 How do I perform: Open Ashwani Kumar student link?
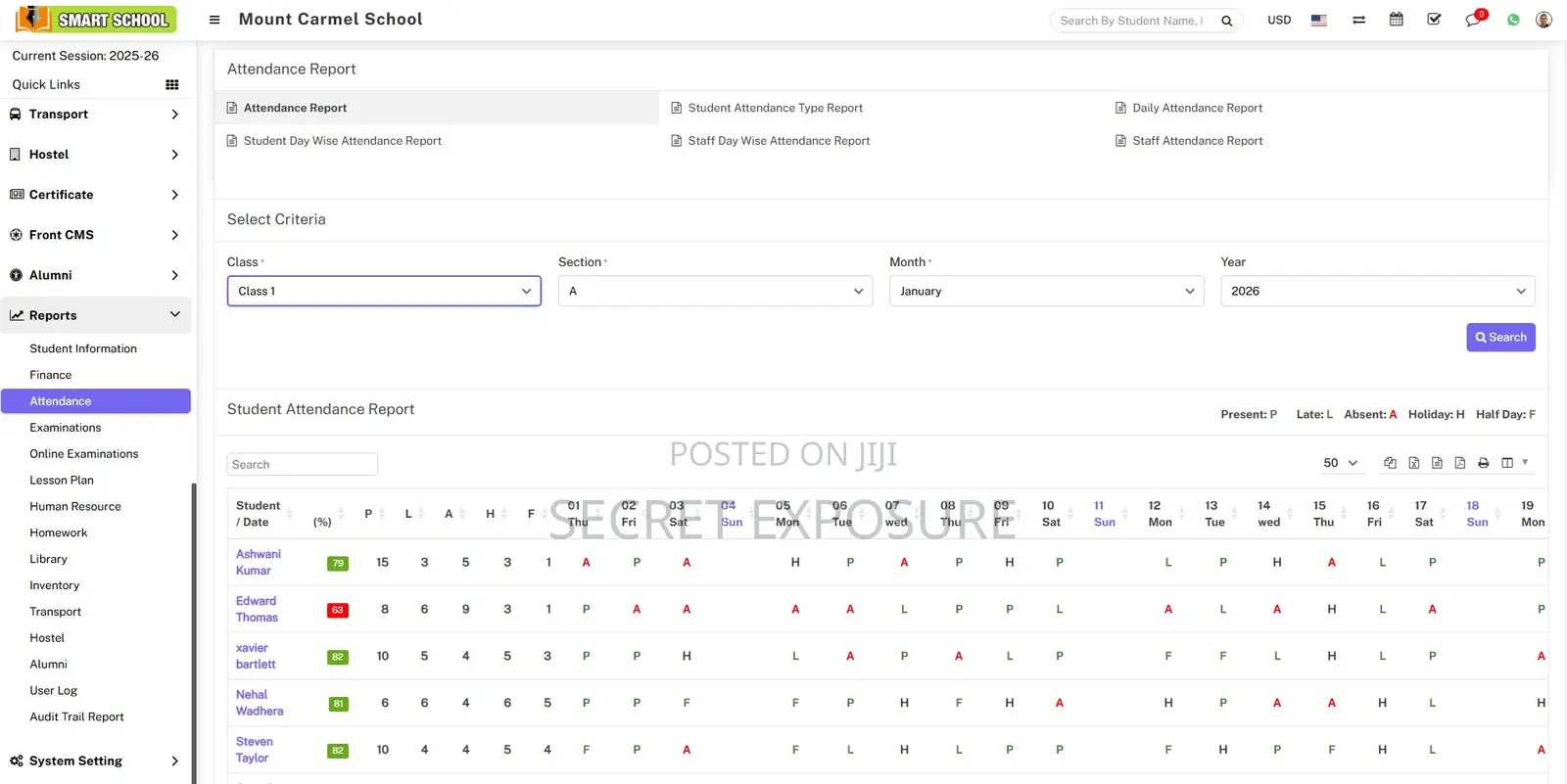[x=259, y=562]
